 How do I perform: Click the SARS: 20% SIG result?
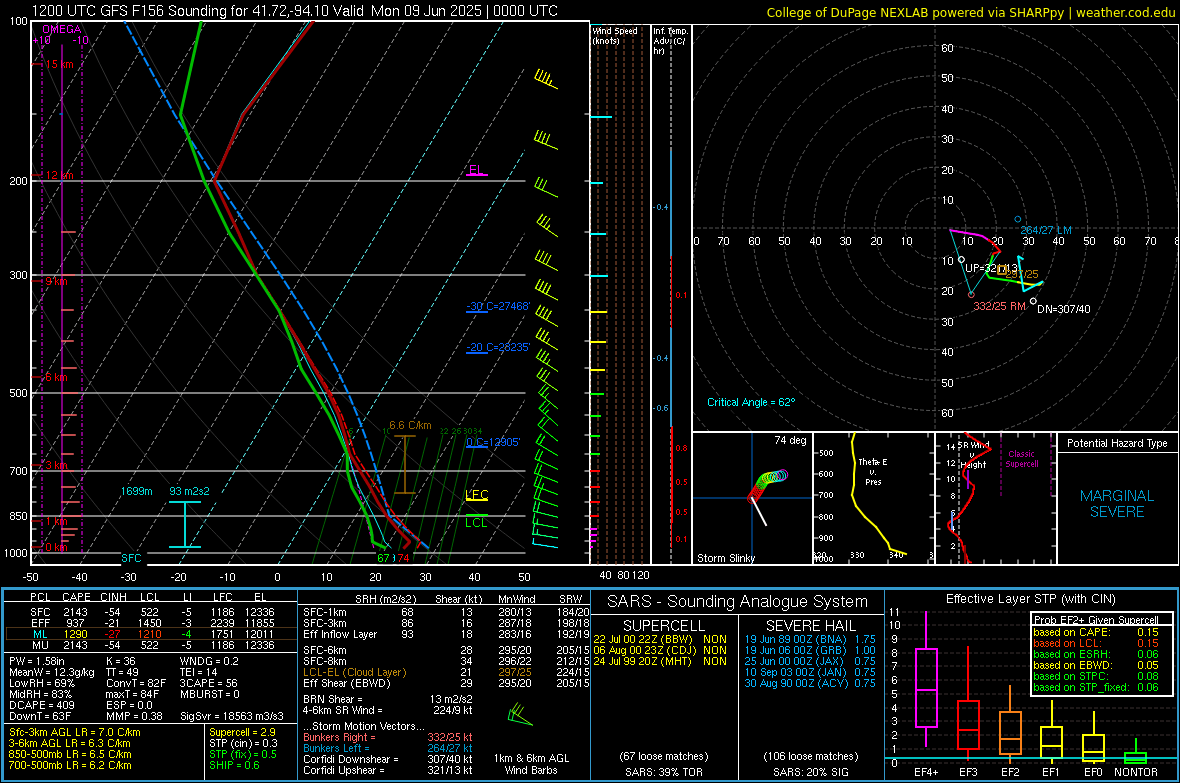point(810,772)
